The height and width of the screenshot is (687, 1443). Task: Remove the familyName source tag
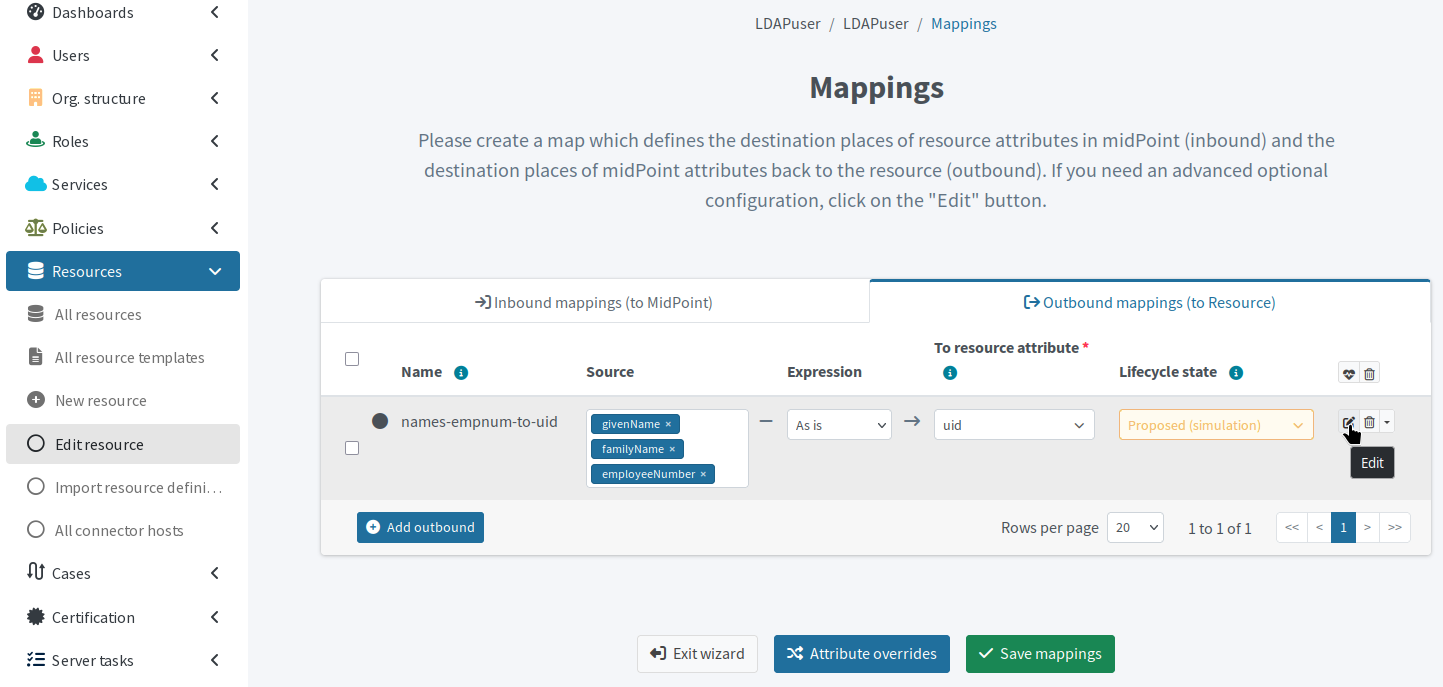(672, 449)
